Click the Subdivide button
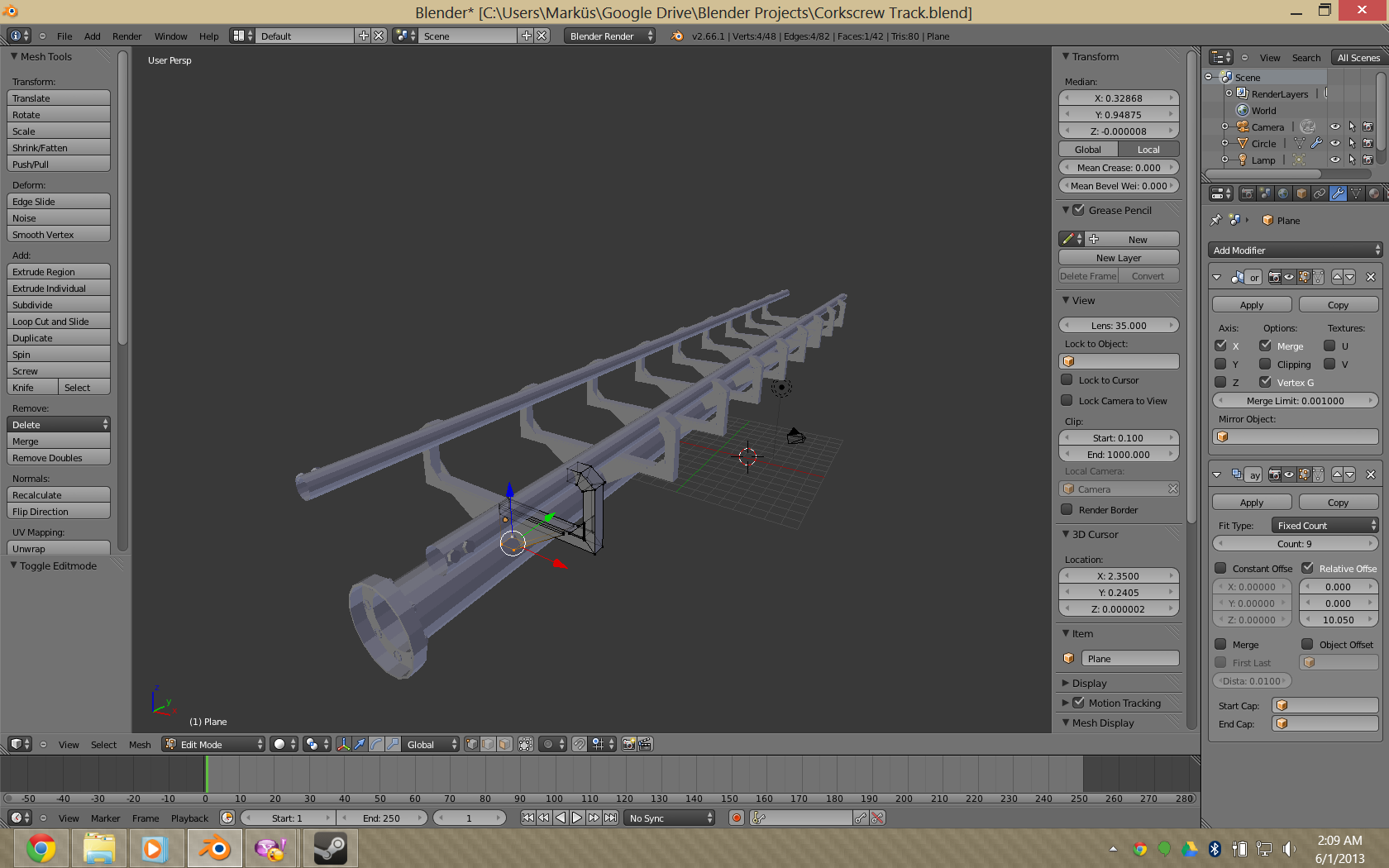 tap(59, 305)
